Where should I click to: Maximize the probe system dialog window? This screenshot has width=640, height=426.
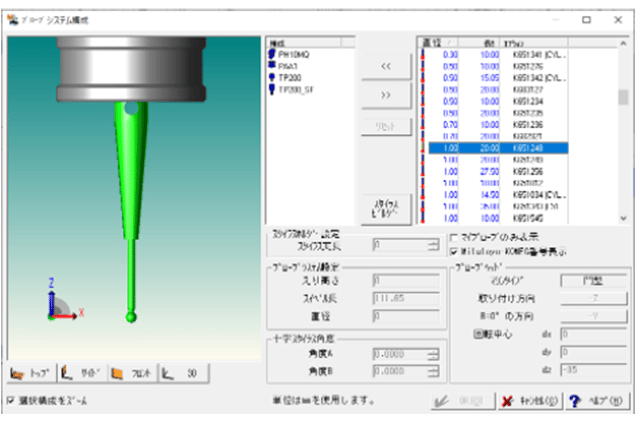586,20
